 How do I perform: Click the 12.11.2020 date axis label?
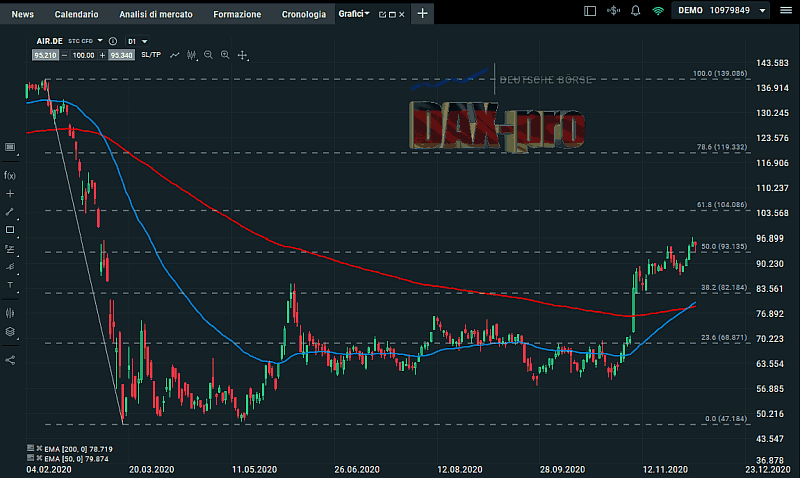click(665, 469)
